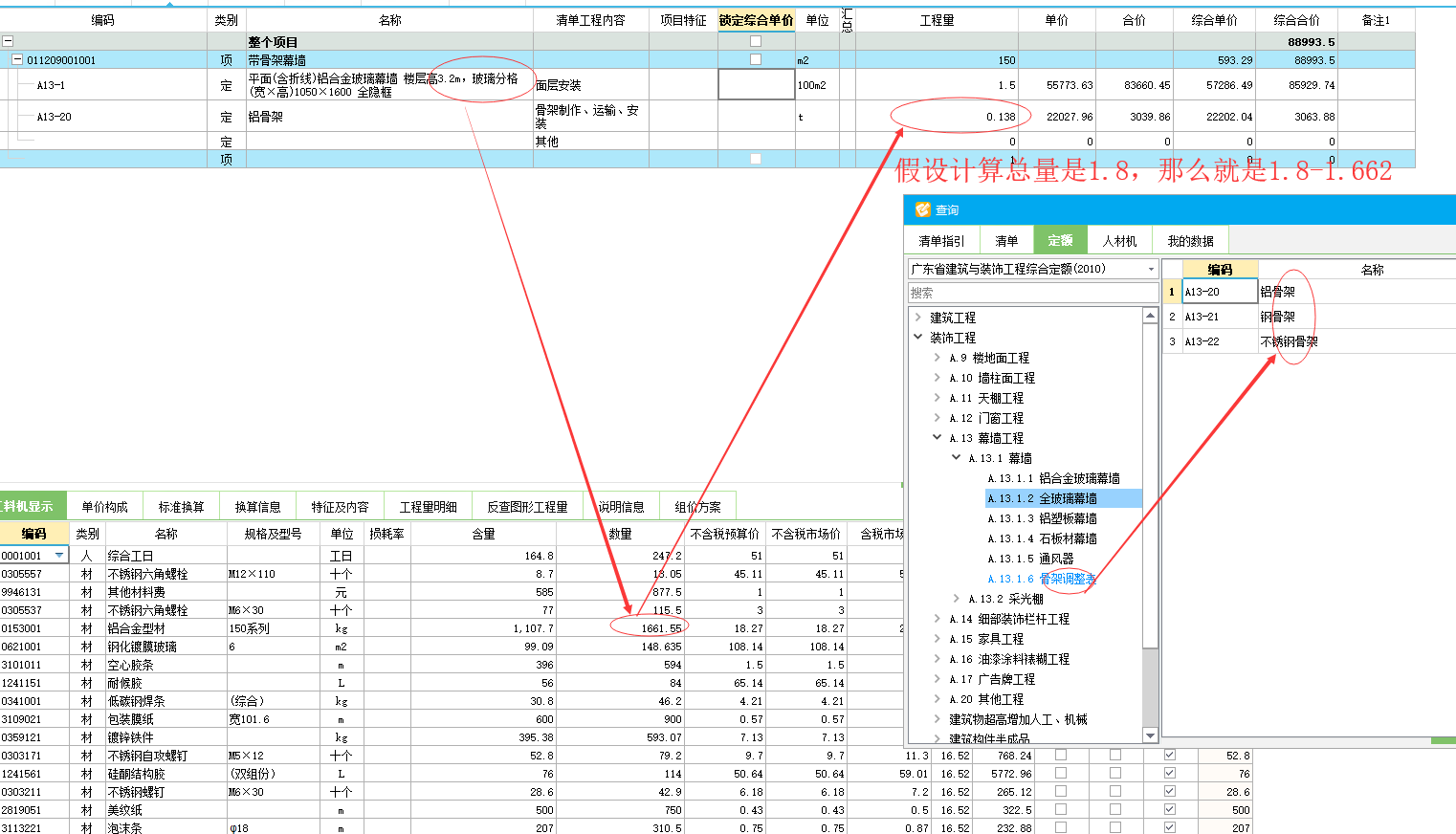Image resolution: width=1456 pixels, height=834 pixels.
Task: Uncheck the checked box in the 265.12 row
Action: pos(1169,792)
